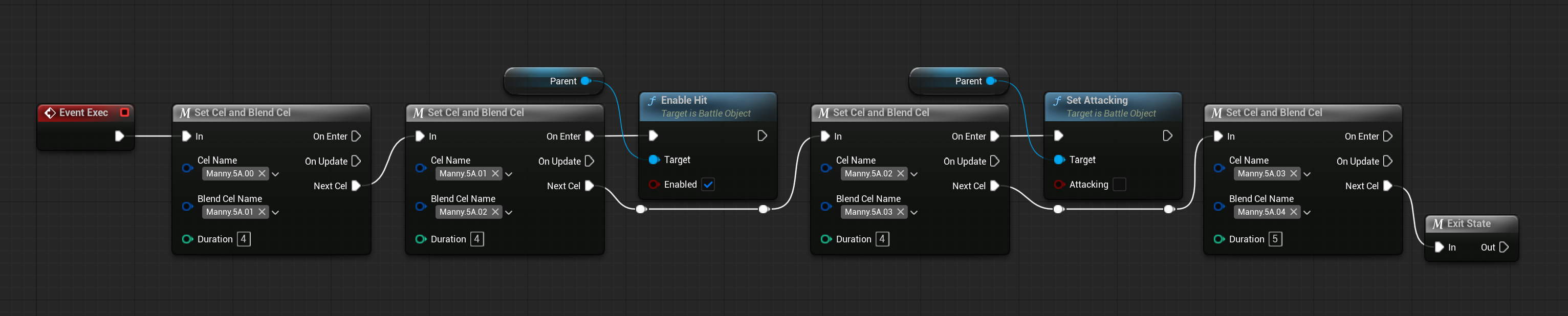Click the Set Attacking input exec pin
Screen dimensions: 1568x316
pos(1058,135)
